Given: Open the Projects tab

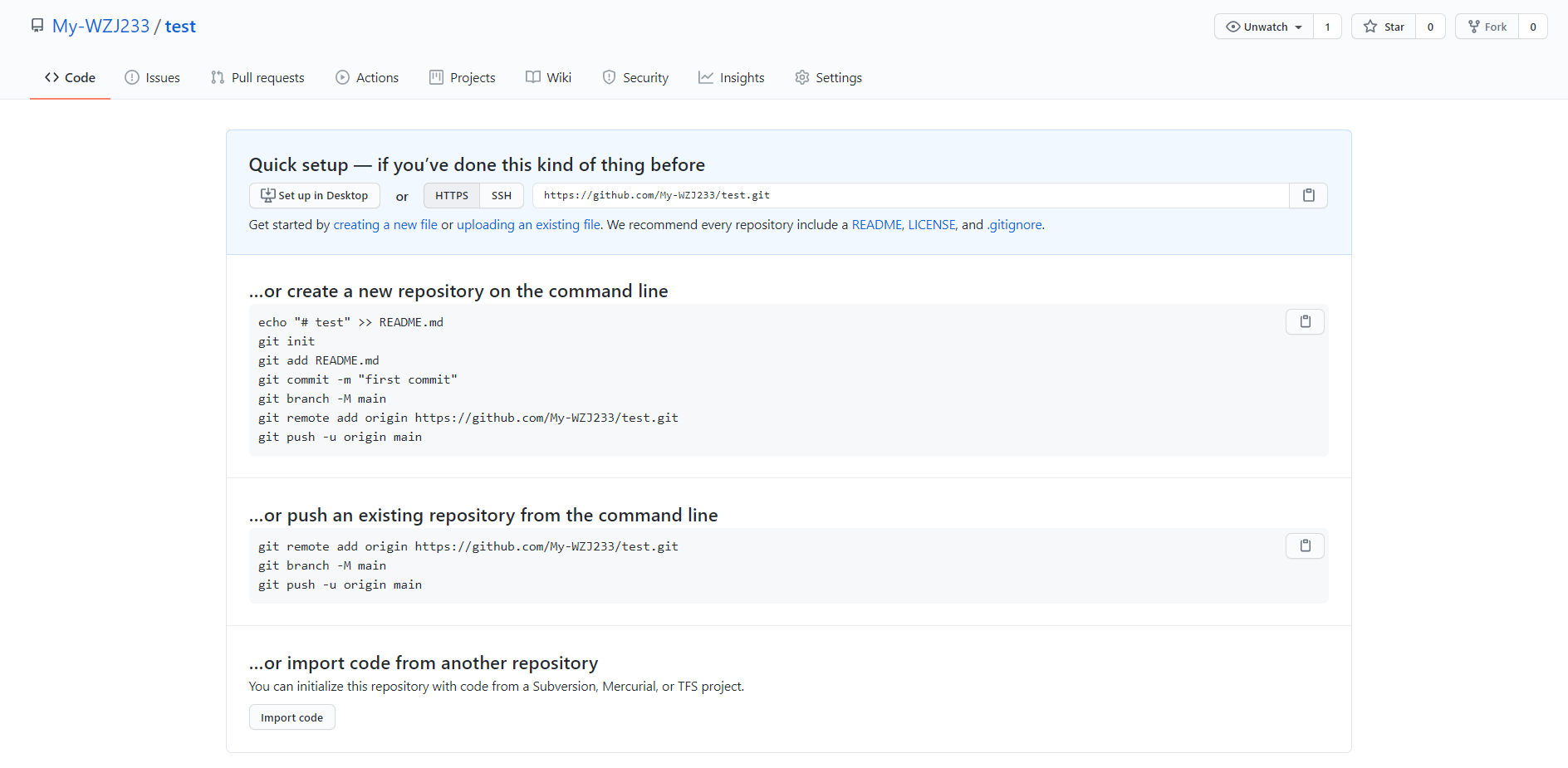Looking at the screenshot, I should click(462, 77).
